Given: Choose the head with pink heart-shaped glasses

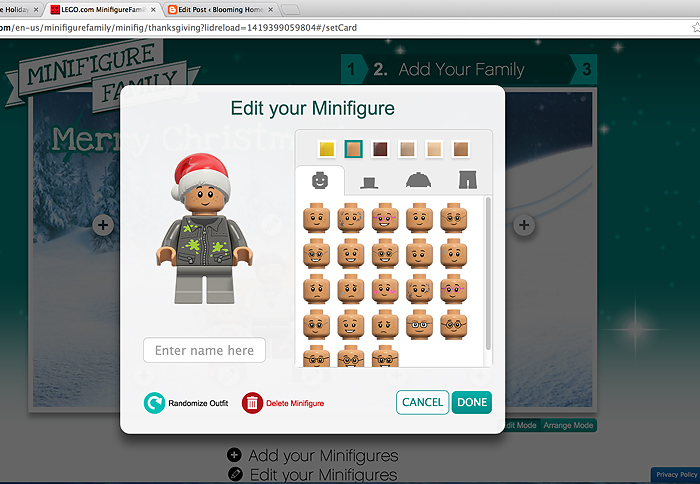Looking at the screenshot, I should 385,218.
